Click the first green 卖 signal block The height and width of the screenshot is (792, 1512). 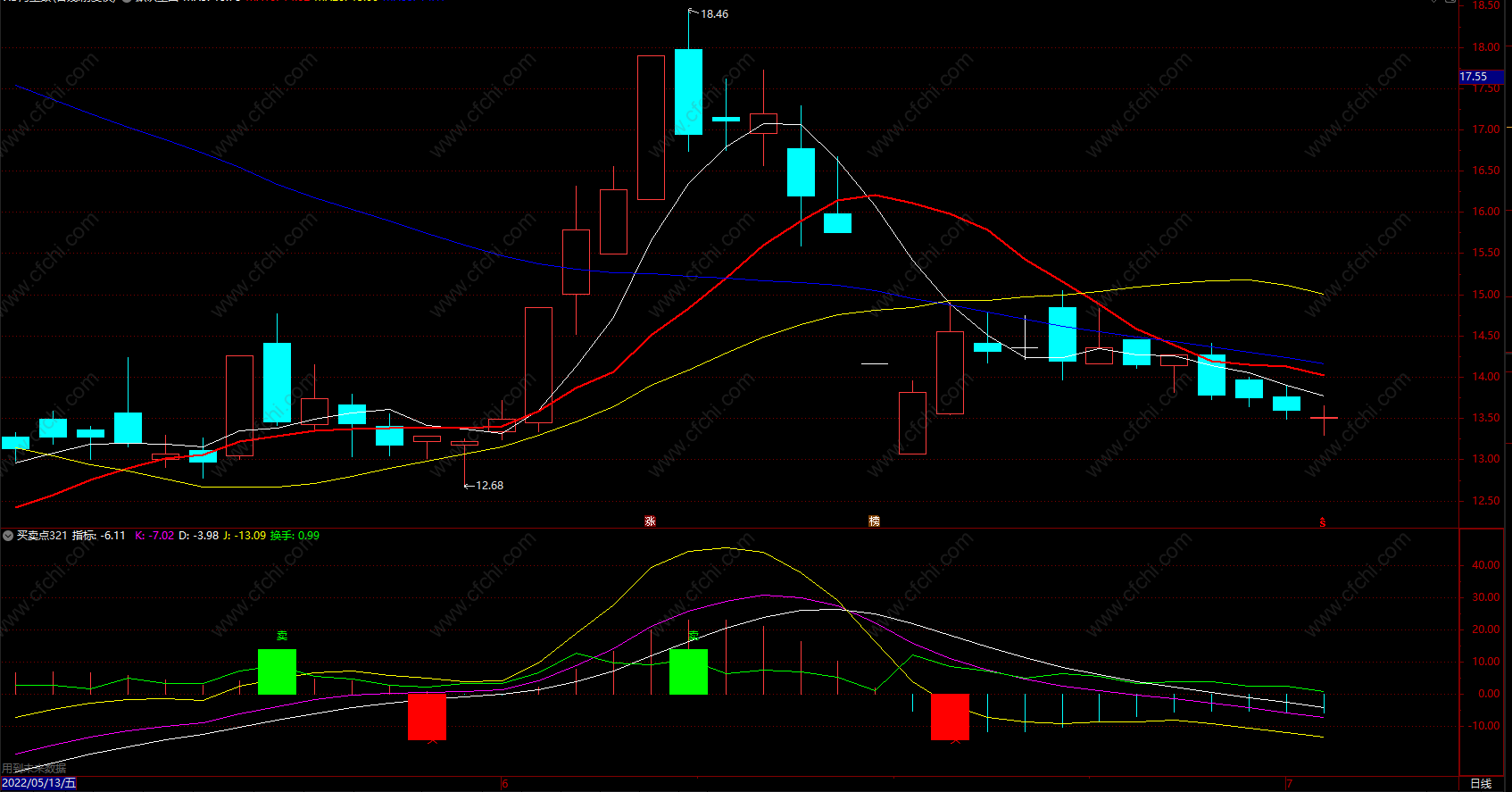click(x=277, y=671)
